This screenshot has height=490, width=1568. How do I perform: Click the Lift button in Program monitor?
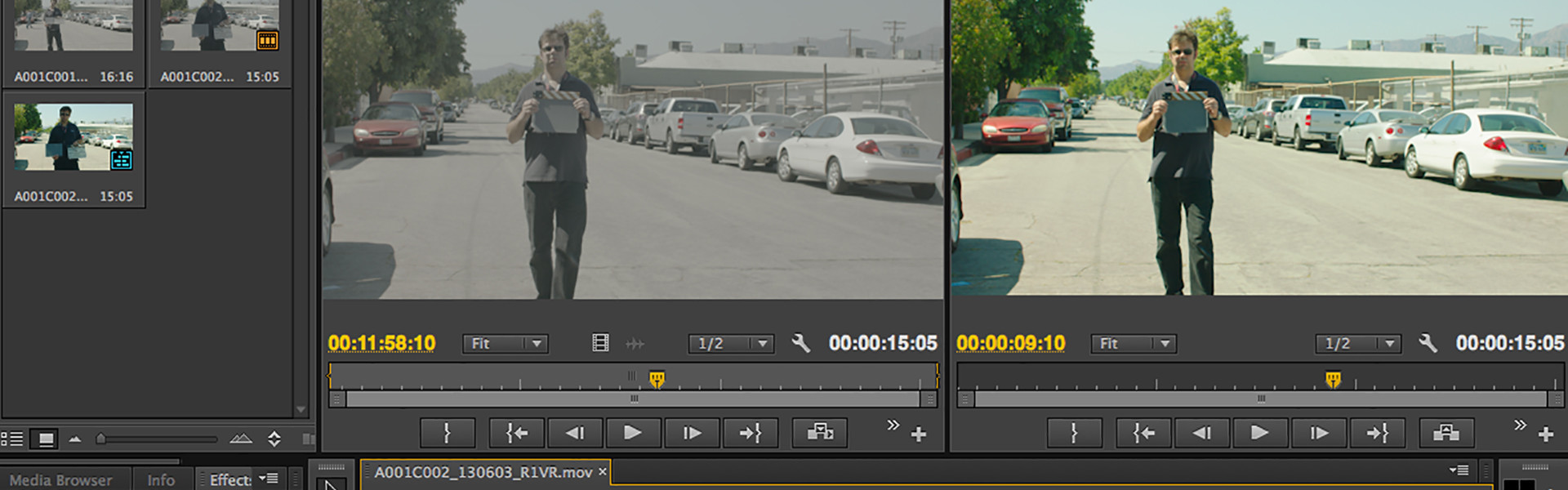pos(1447,433)
